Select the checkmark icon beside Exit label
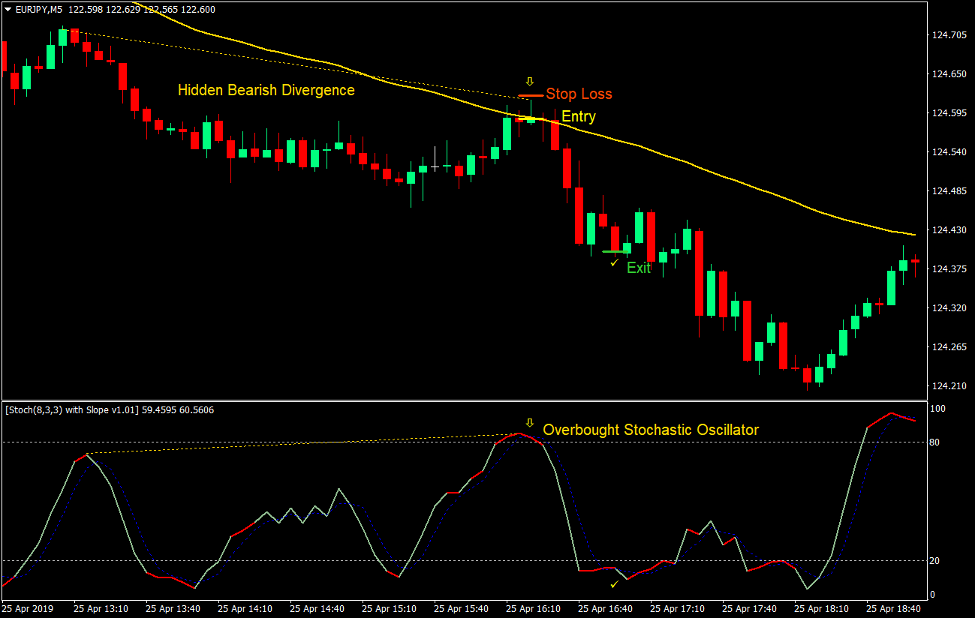 (613, 263)
